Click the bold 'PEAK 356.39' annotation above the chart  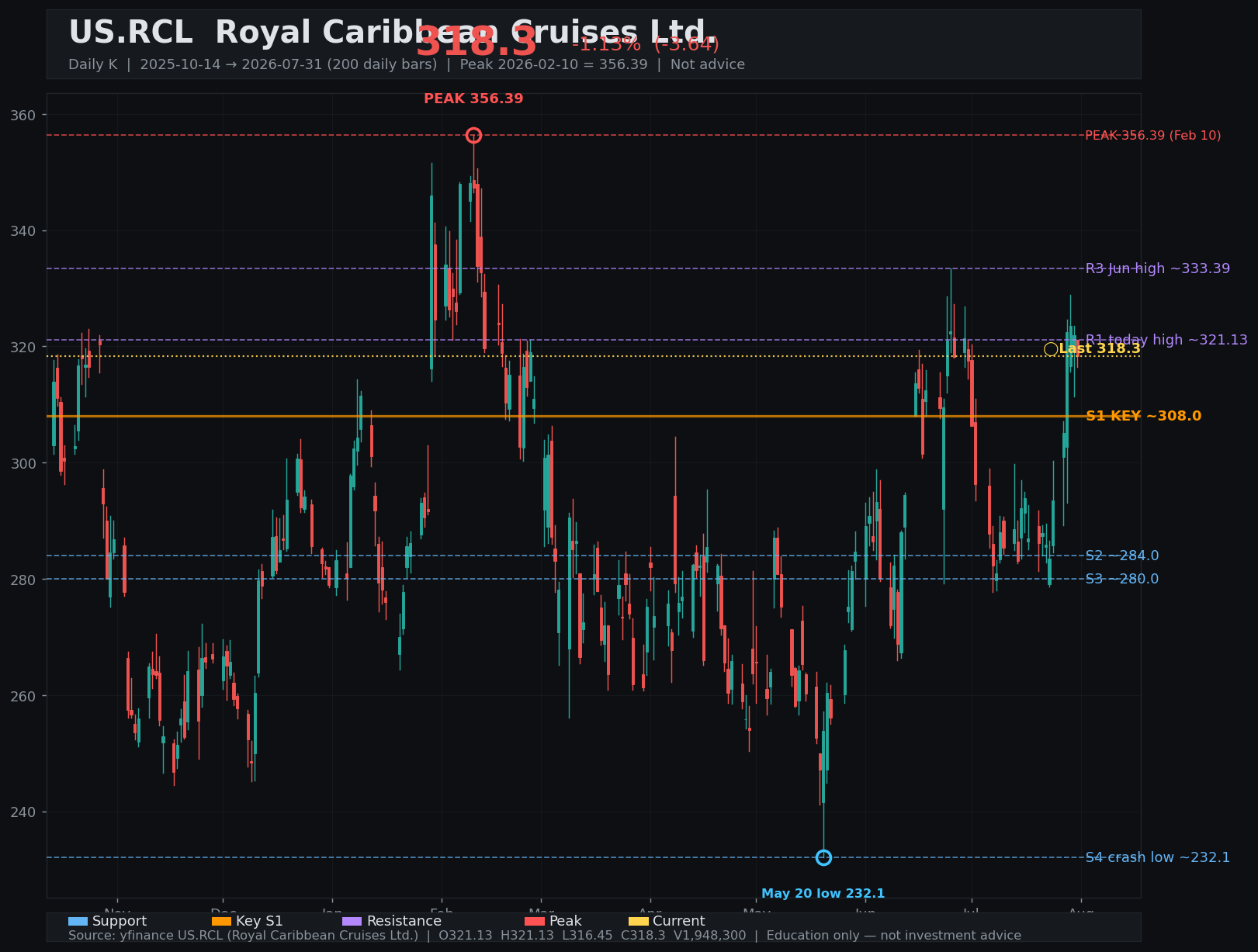click(x=473, y=99)
